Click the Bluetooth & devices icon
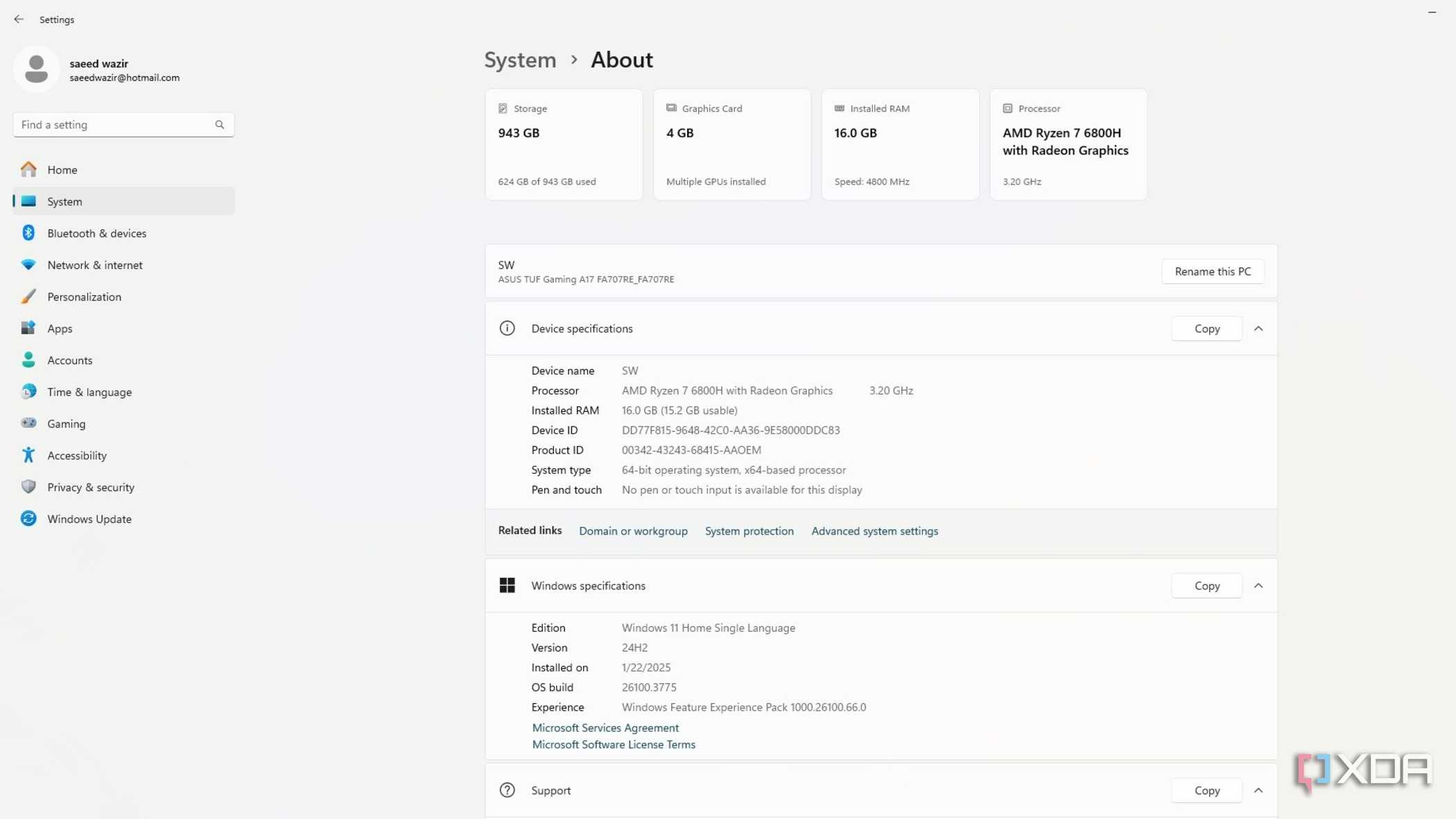The width and height of the screenshot is (1456, 819). [28, 233]
